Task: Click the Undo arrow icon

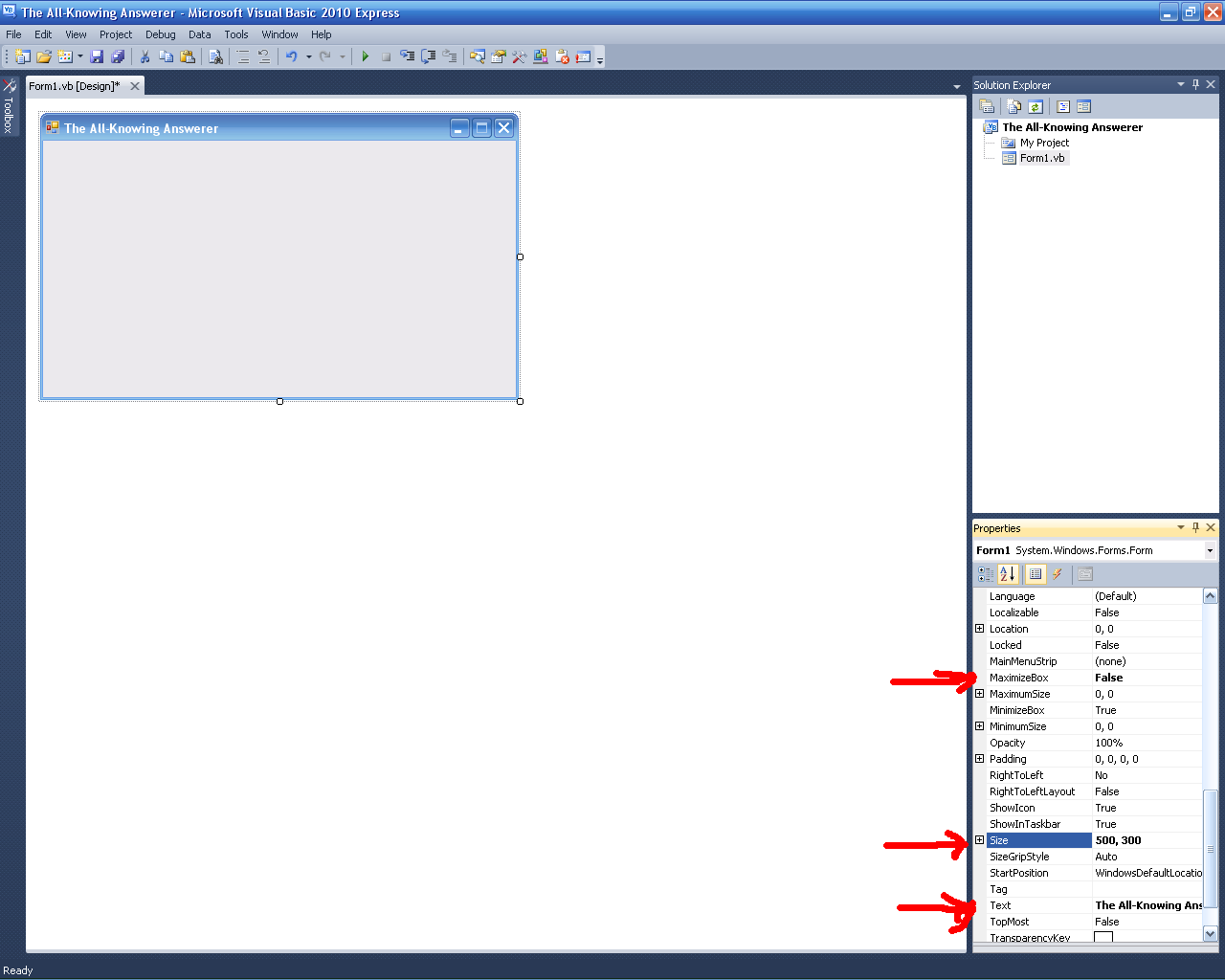Action: pos(291,57)
